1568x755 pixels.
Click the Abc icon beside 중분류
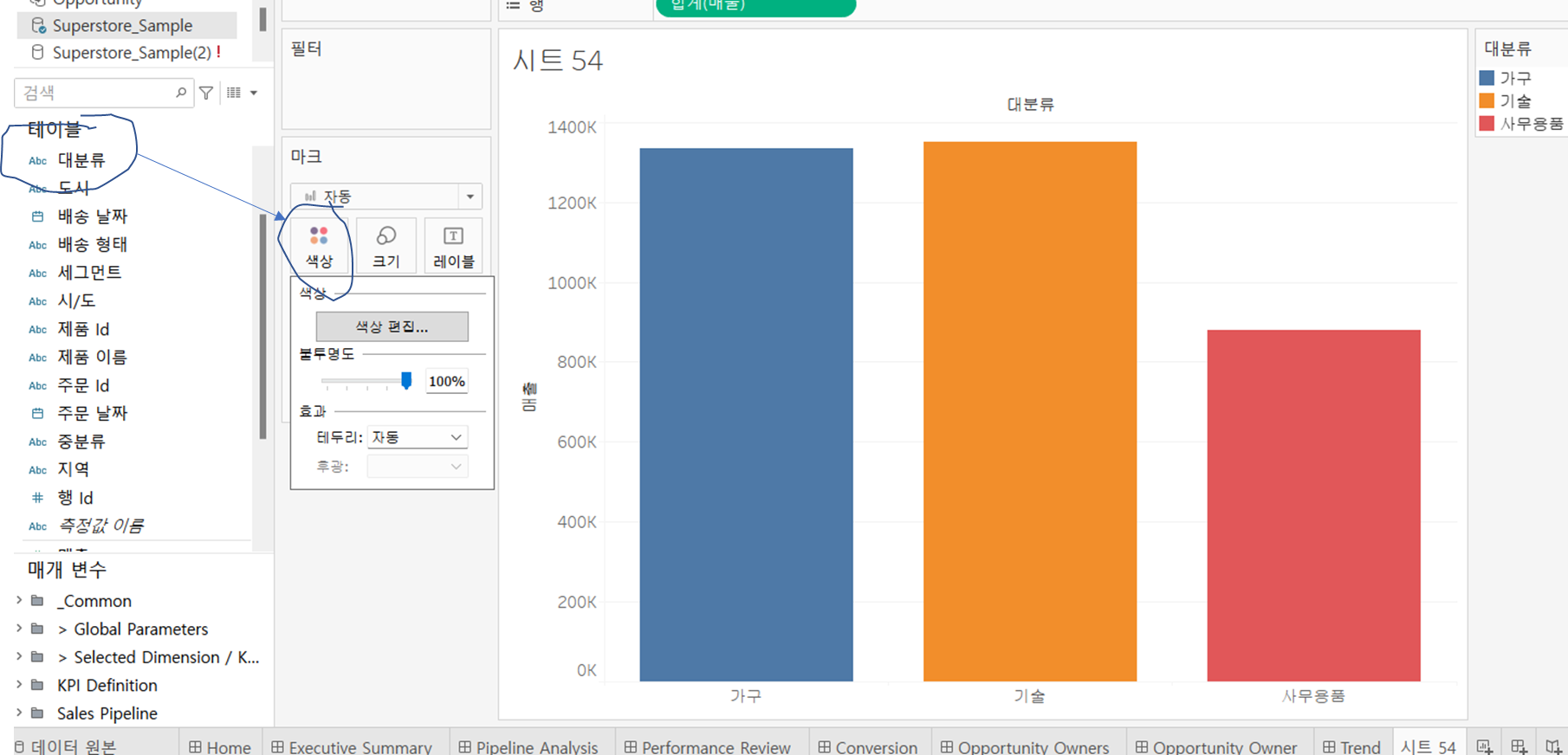37,442
